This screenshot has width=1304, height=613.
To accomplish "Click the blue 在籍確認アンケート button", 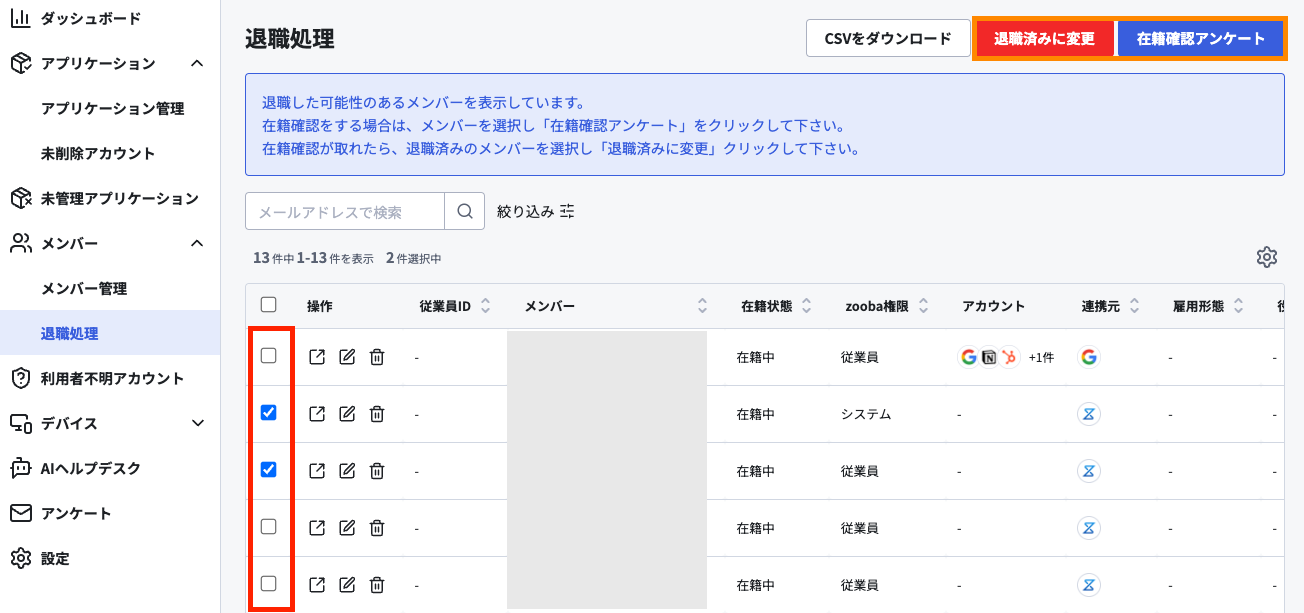I will pos(1201,39).
